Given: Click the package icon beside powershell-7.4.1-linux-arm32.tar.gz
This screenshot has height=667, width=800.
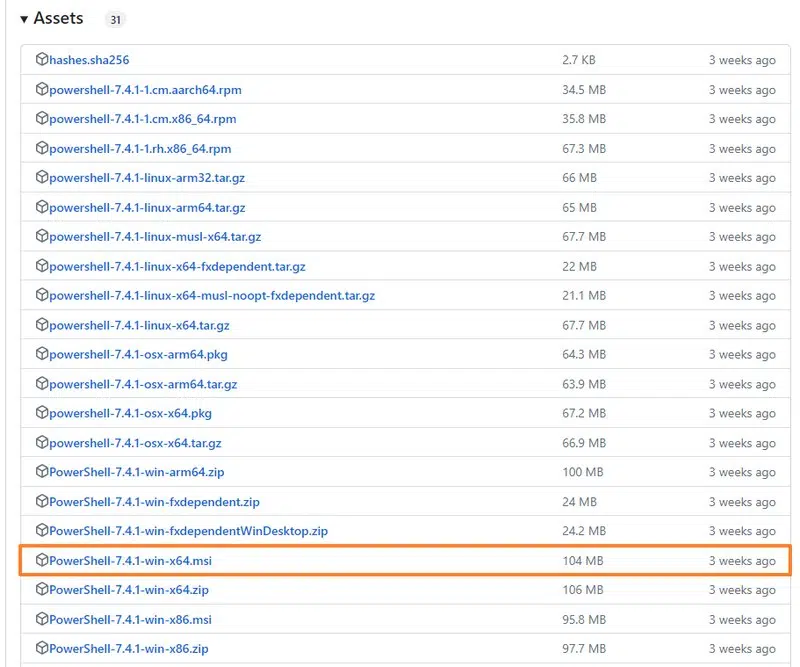Looking at the screenshot, I should click(x=40, y=178).
